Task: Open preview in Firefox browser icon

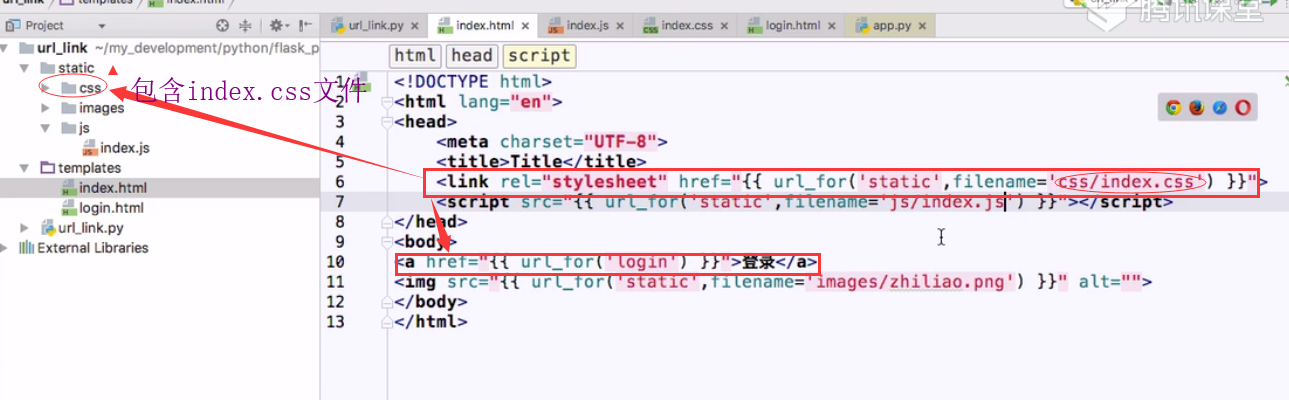Action: pos(1196,108)
